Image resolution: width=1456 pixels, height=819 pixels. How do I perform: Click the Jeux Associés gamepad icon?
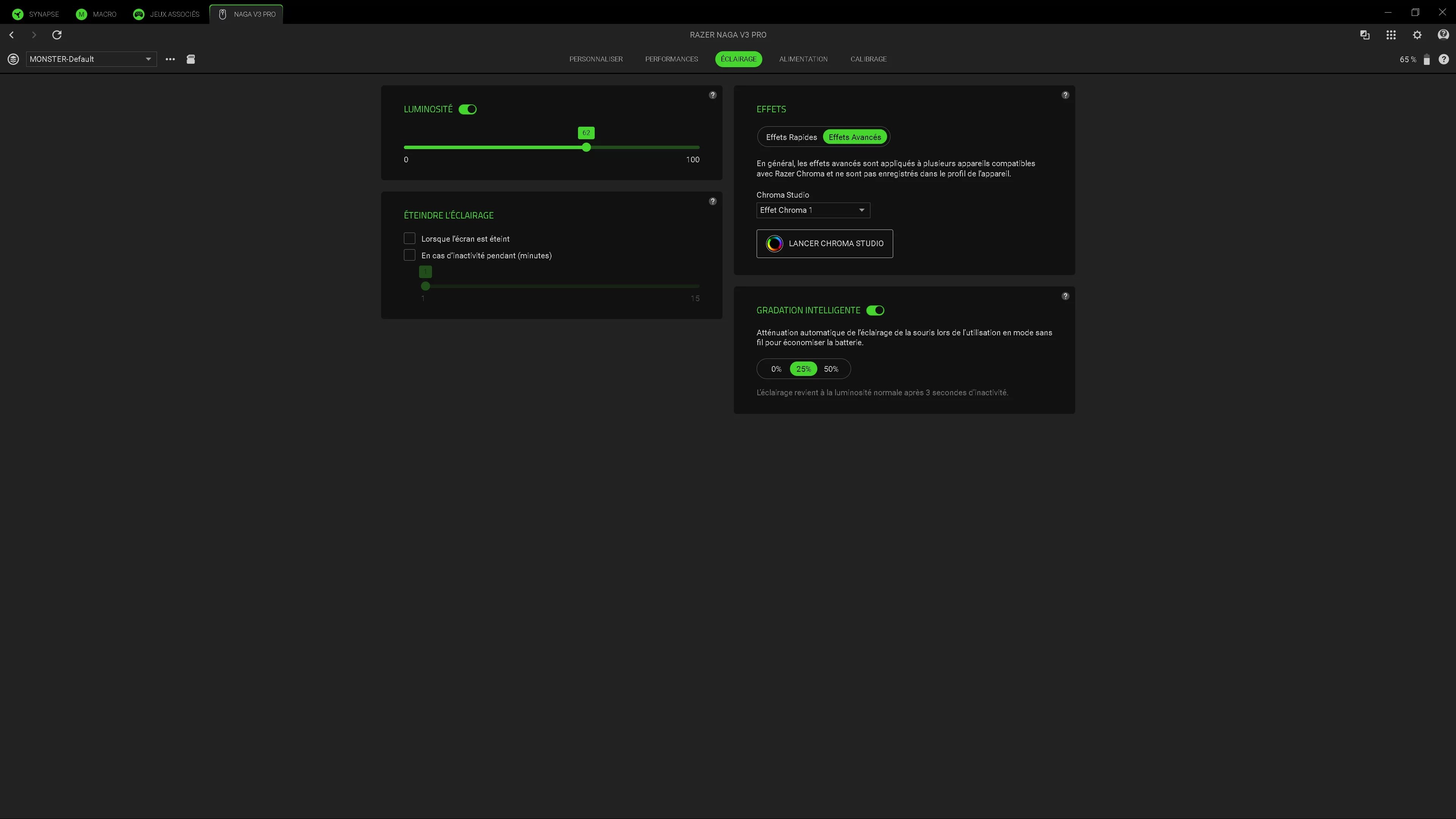138,14
